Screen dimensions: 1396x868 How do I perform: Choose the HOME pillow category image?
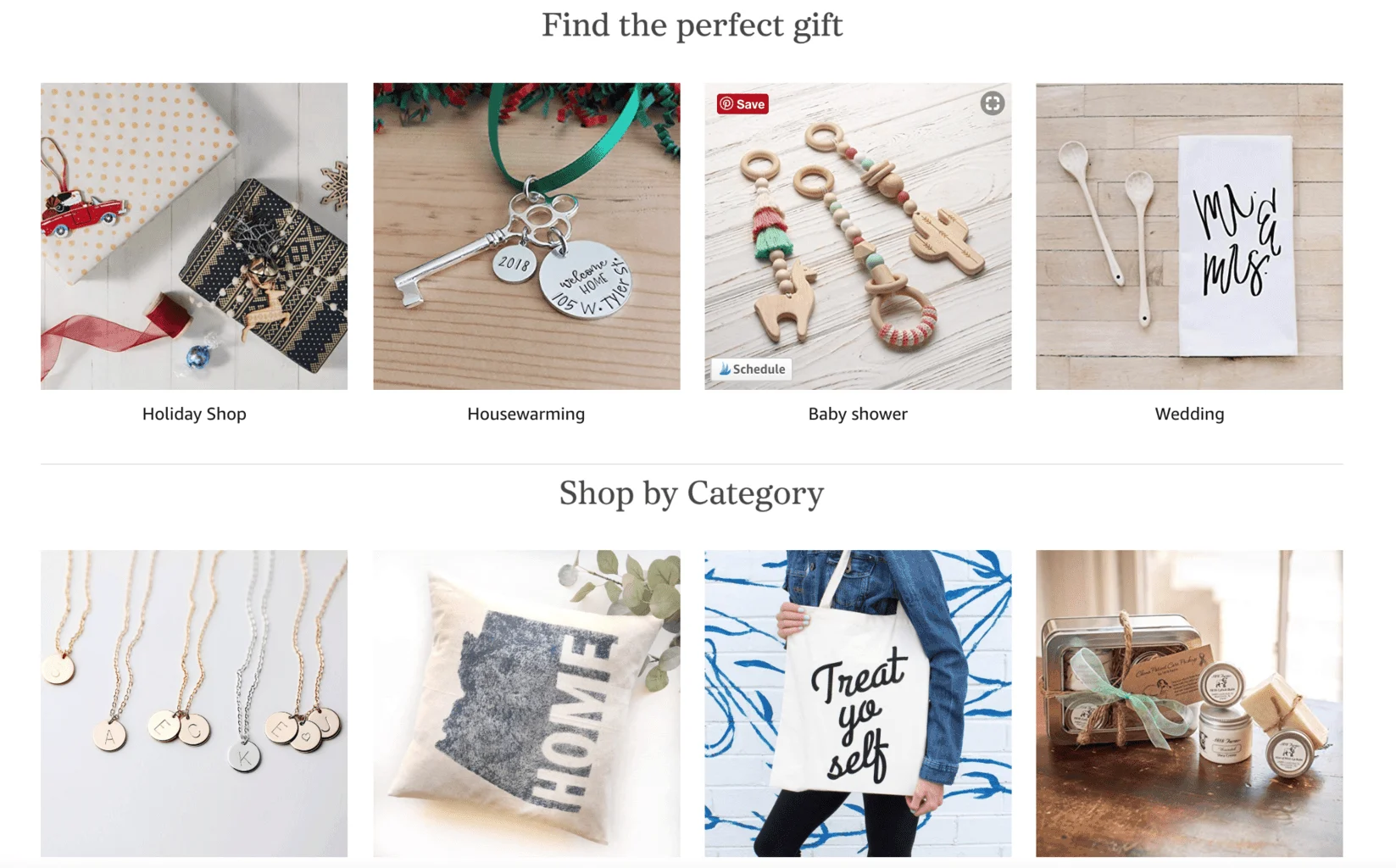[526, 704]
